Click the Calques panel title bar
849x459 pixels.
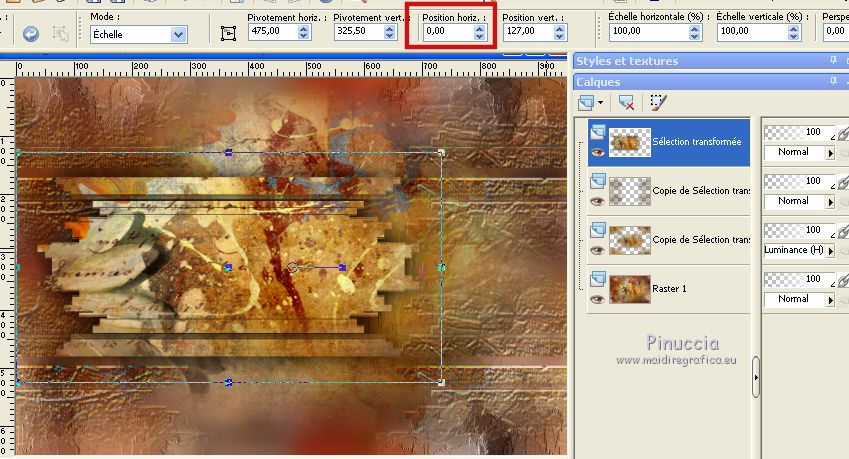[711, 82]
